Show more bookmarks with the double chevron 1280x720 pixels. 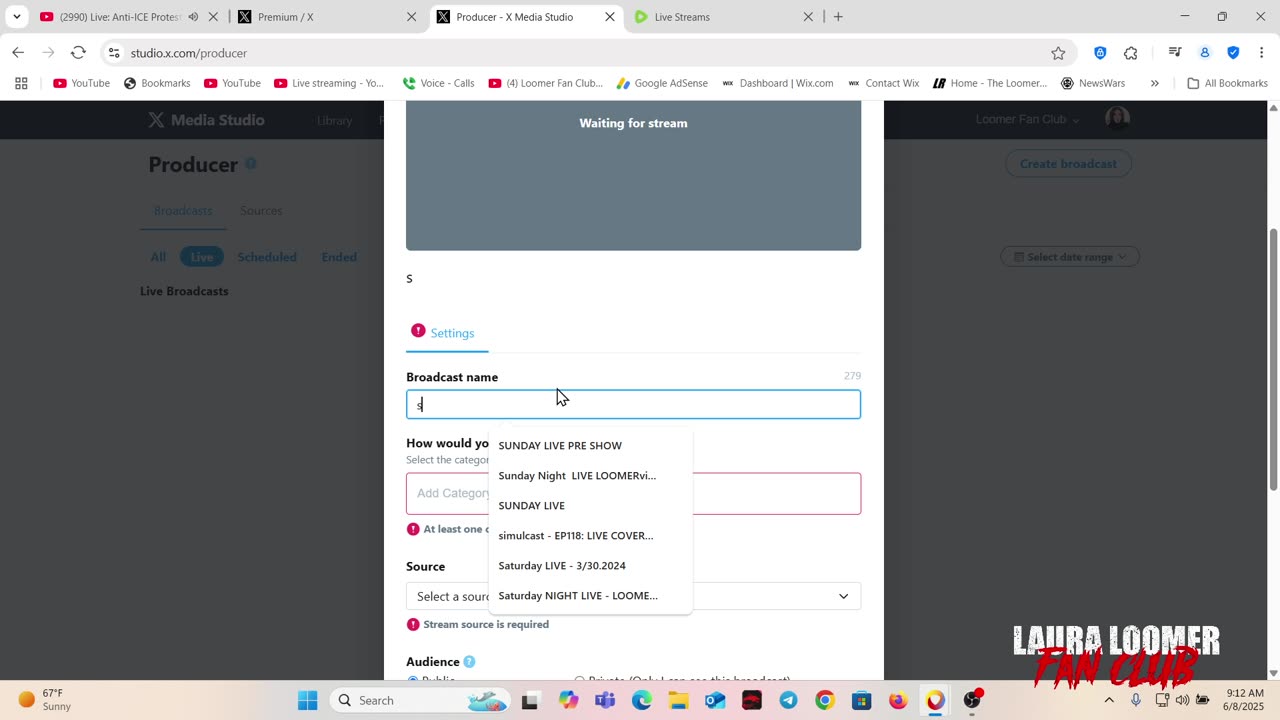(1154, 83)
